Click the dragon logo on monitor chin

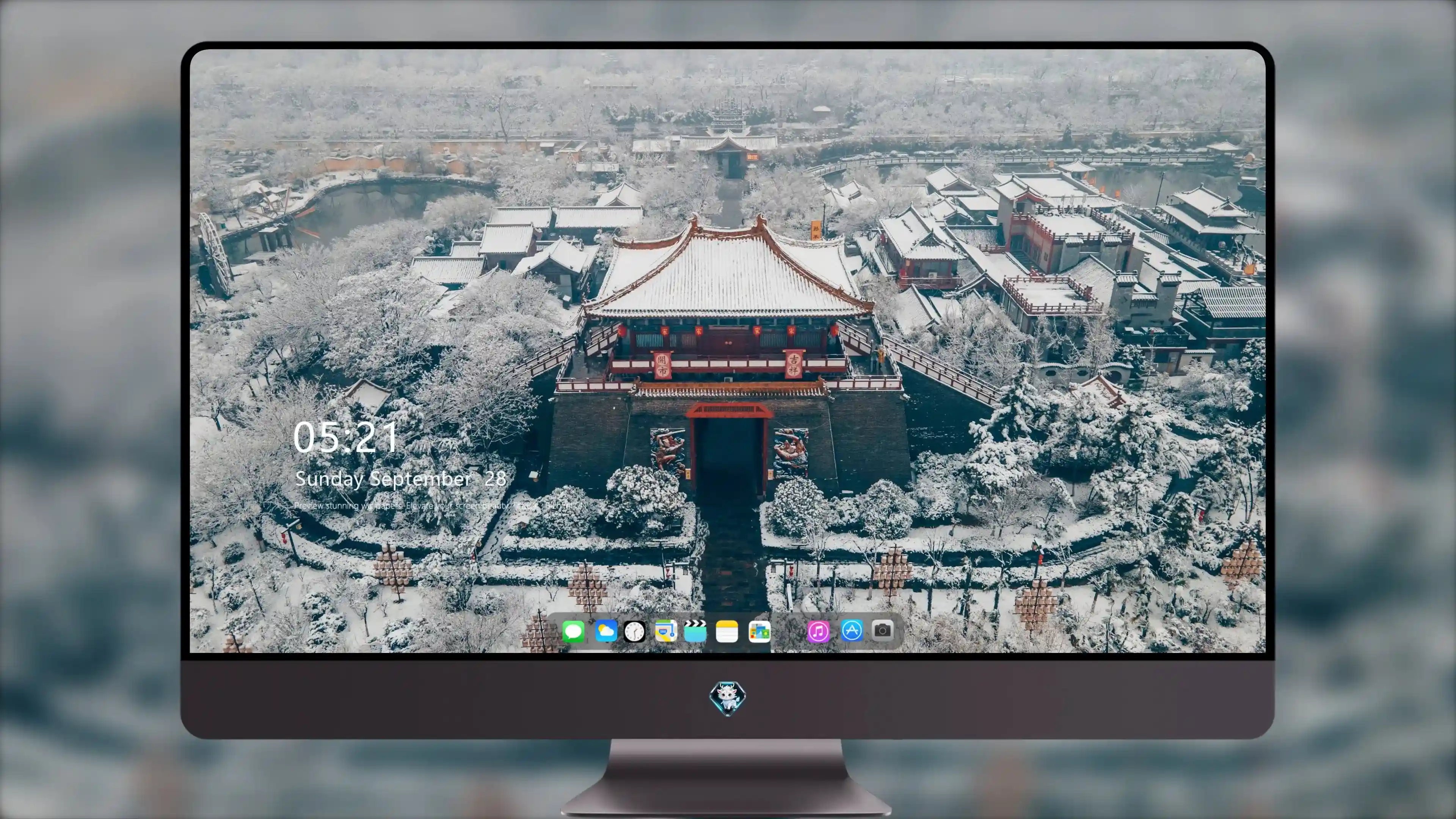(728, 698)
